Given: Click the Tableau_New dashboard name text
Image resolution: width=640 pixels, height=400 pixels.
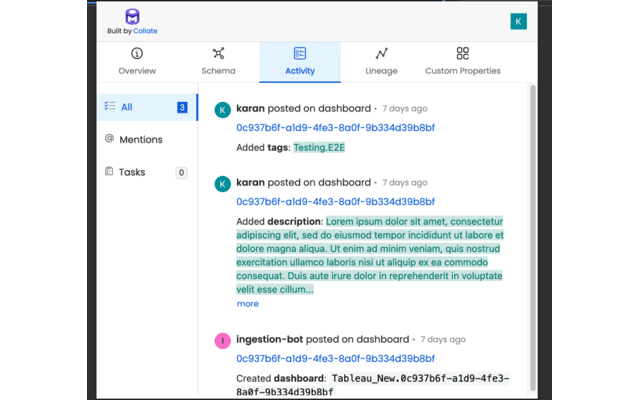Looking at the screenshot, I should pos(373,385).
